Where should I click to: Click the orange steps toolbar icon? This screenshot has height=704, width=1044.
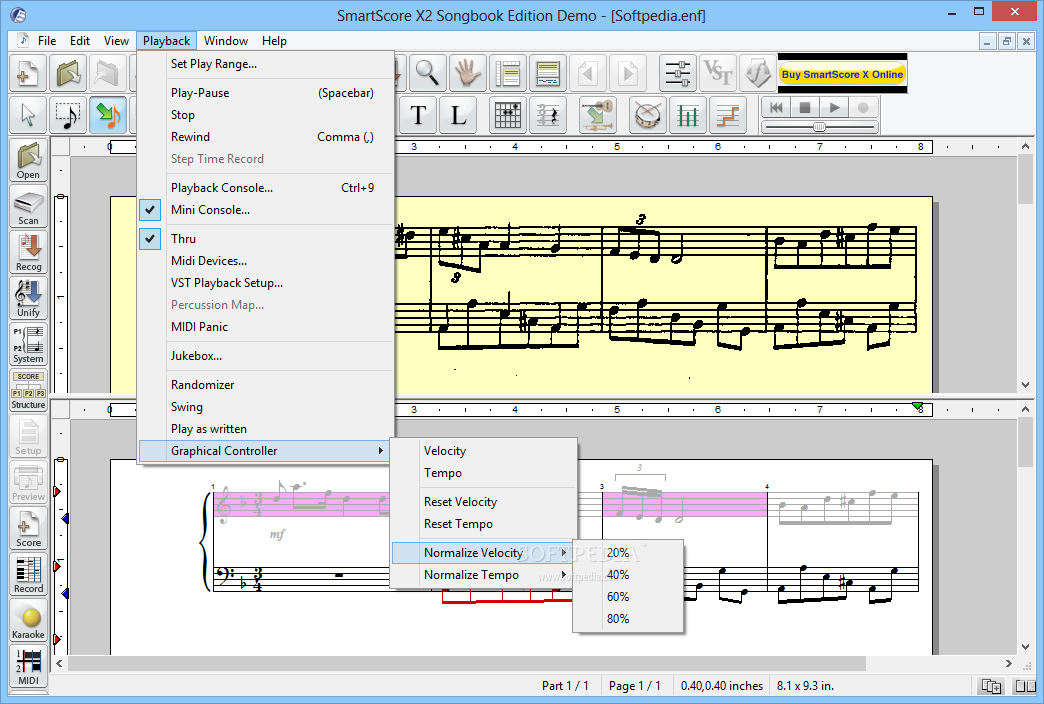[727, 115]
